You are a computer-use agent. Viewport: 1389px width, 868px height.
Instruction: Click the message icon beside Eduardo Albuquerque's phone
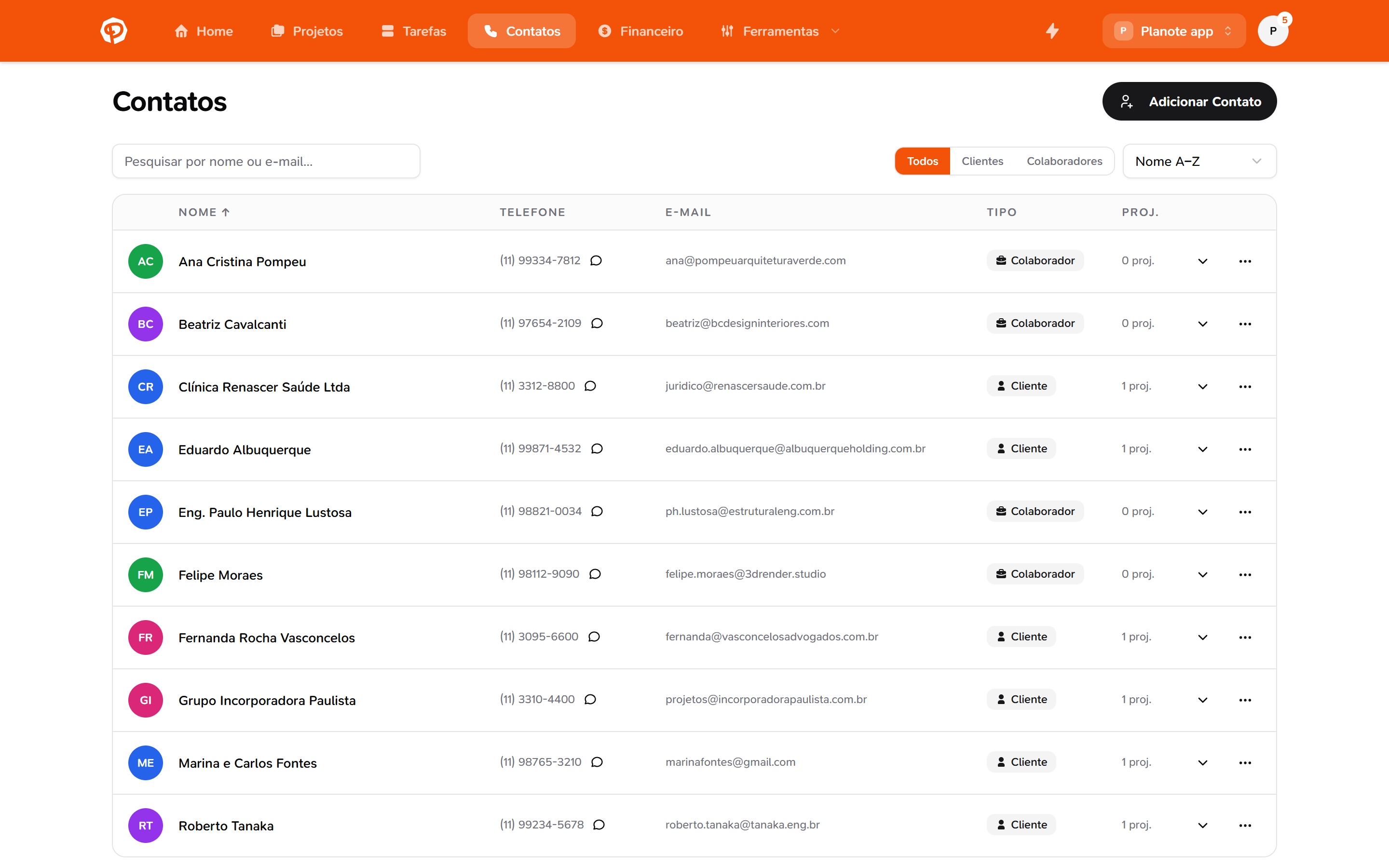[597, 448]
